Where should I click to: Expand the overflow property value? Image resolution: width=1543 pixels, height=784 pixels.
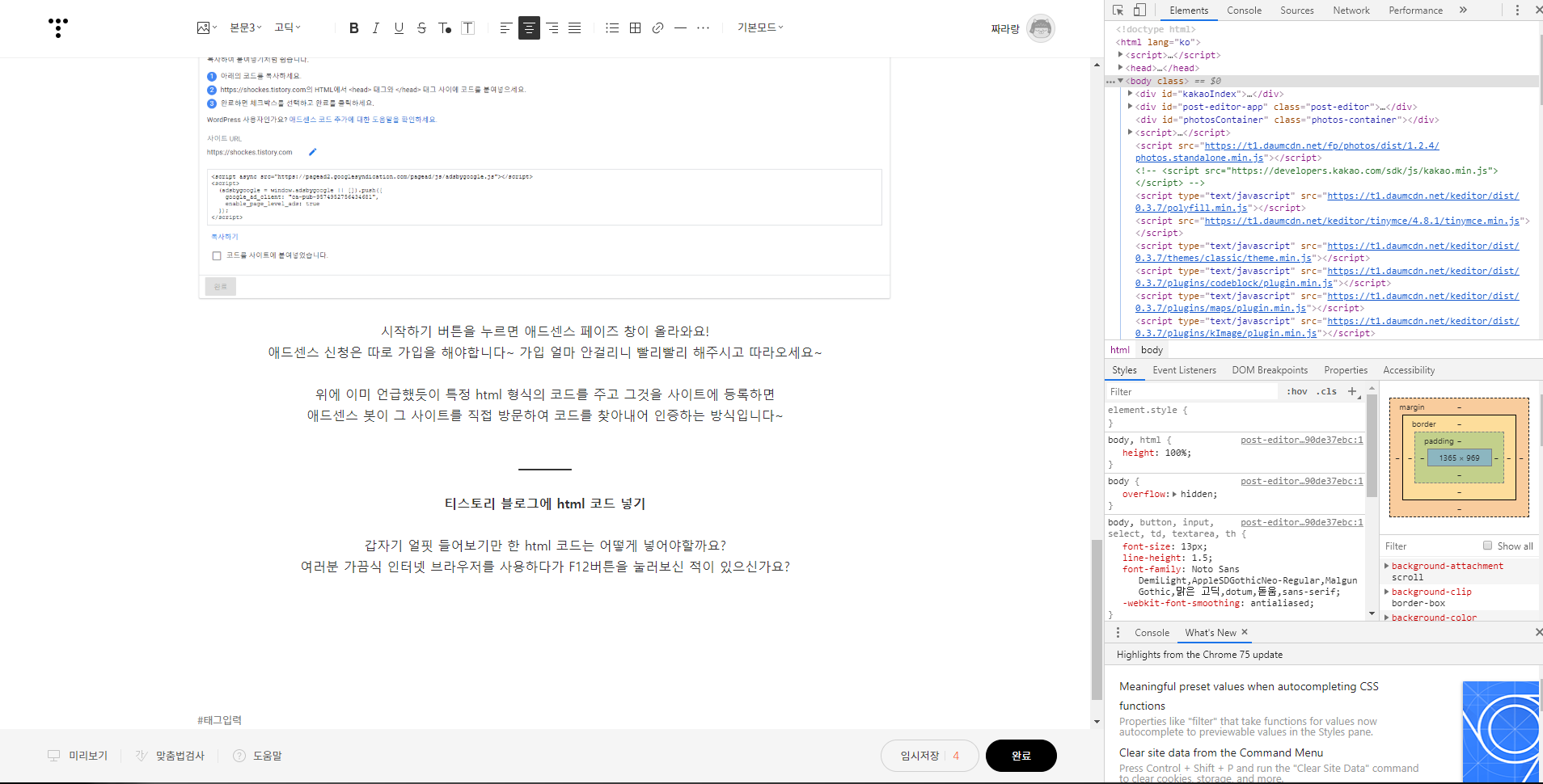click(x=1174, y=494)
